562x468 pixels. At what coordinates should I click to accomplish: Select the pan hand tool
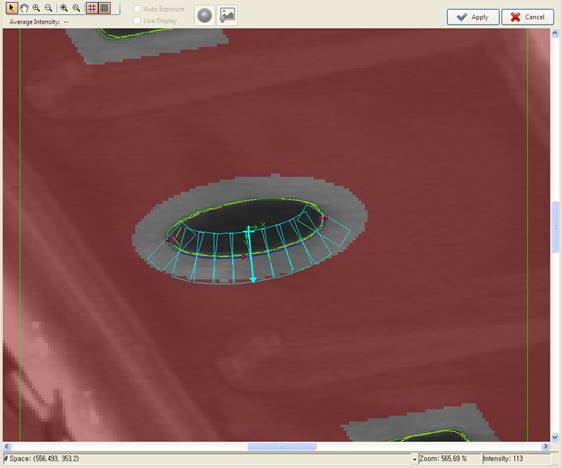click(24, 8)
